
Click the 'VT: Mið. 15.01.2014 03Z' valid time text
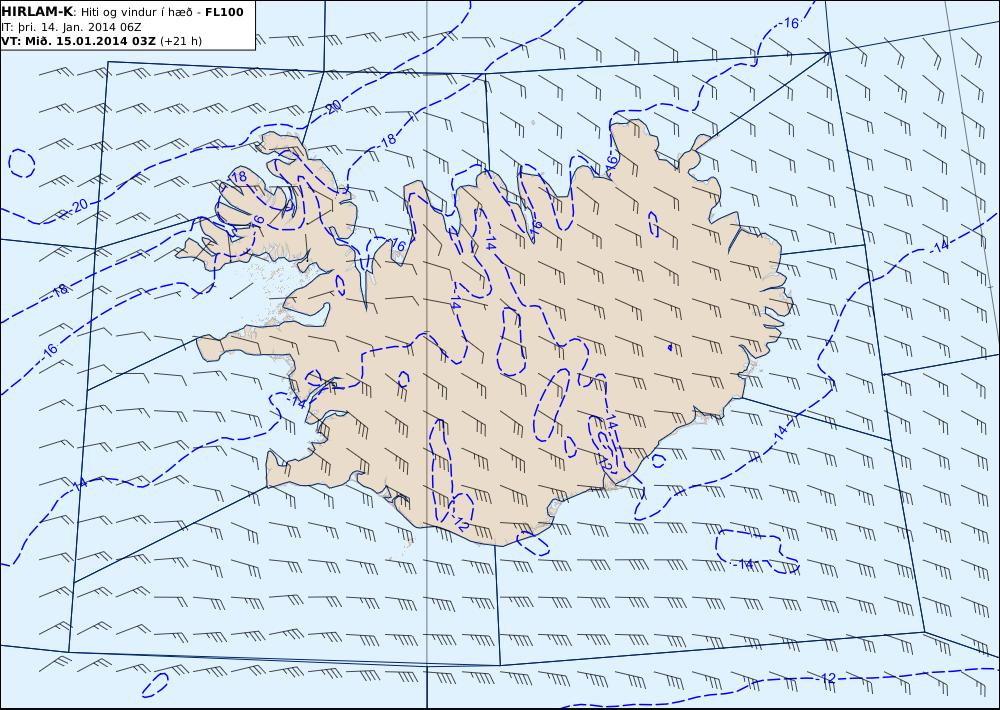click(x=78, y=41)
